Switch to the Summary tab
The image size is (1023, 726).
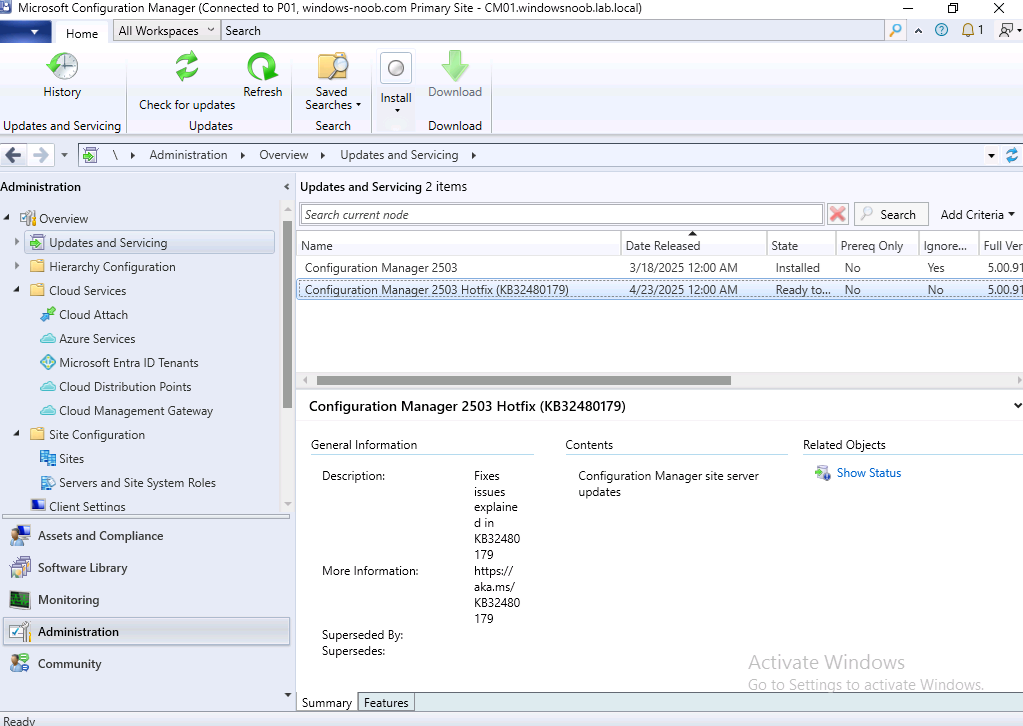(x=326, y=703)
